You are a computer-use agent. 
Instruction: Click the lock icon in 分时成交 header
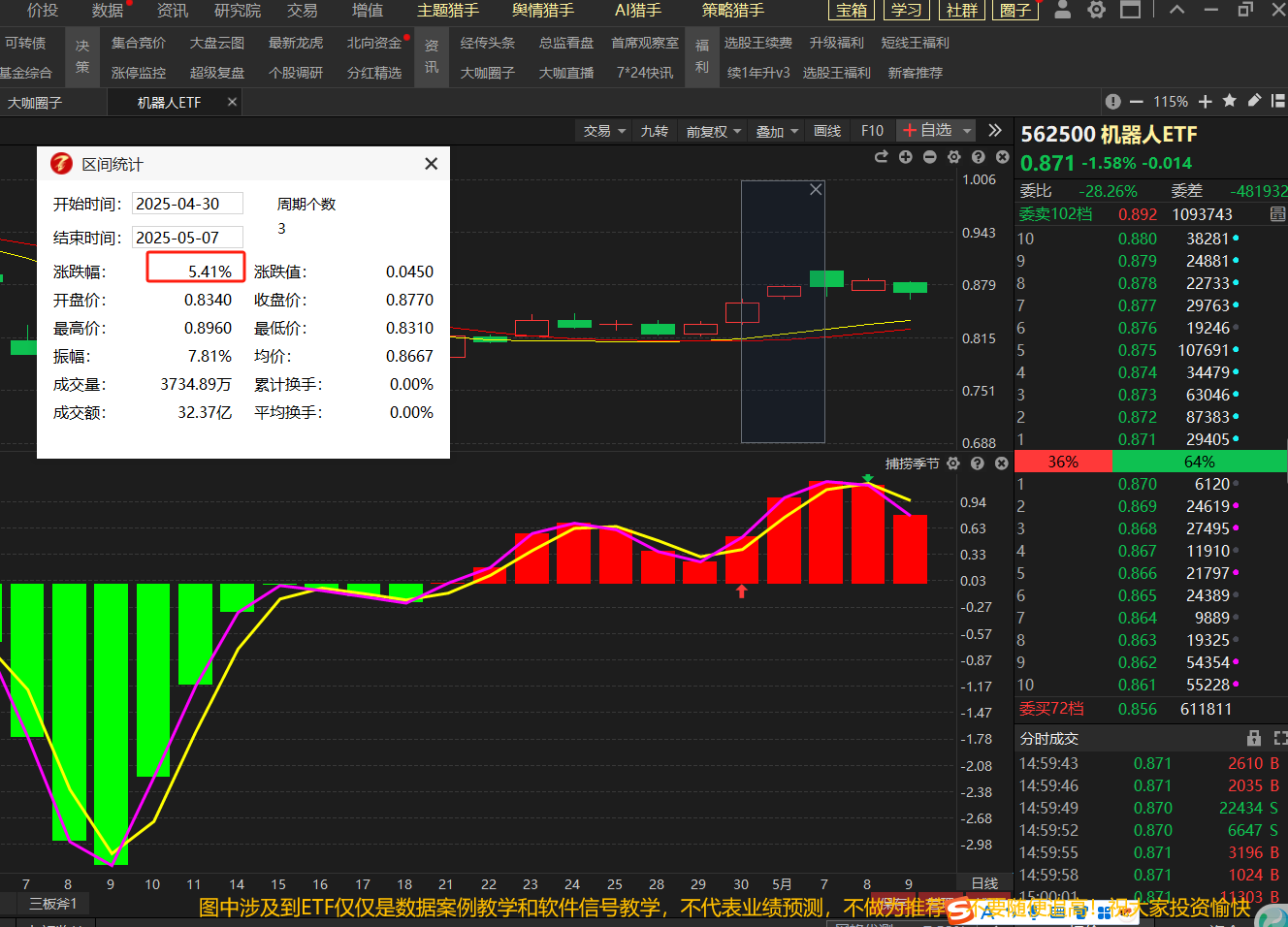click(x=1254, y=738)
